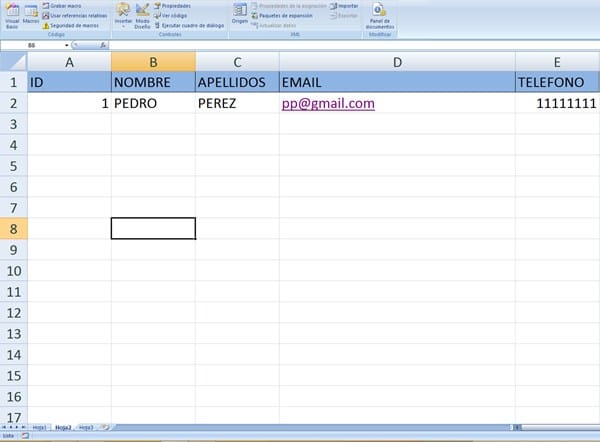Click Paquetes de expansión
Image resolution: width=600 pixels, height=442 pixels.
(x=282, y=16)
